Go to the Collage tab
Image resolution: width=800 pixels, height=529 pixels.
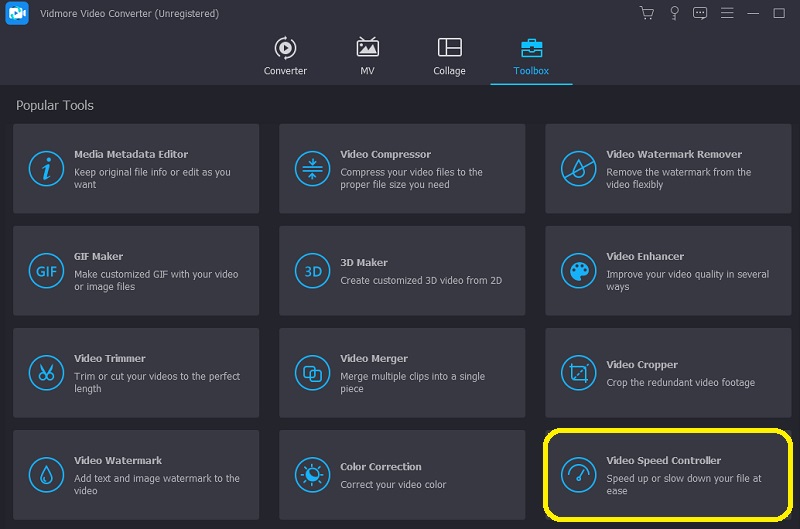tap(449, 56)
